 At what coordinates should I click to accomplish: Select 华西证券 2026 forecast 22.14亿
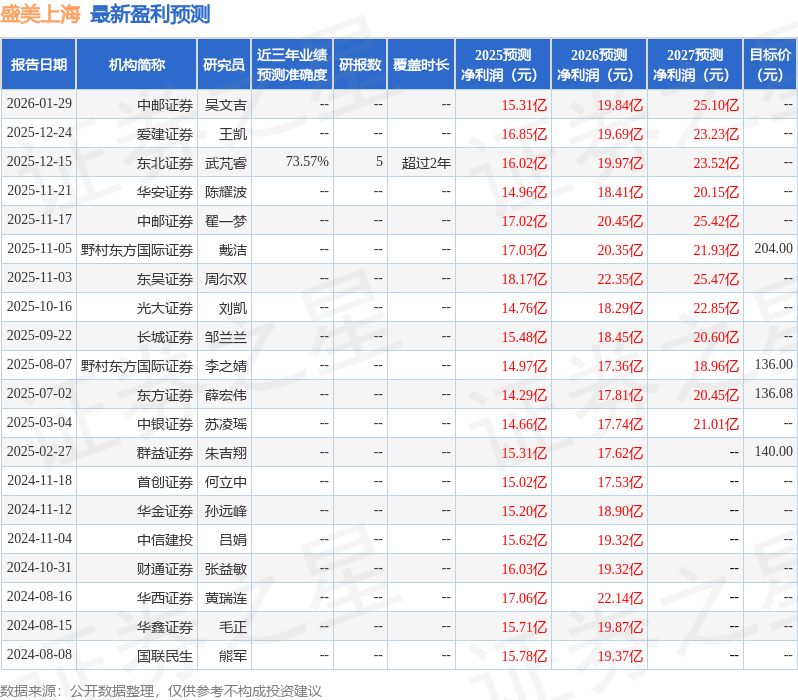tap(620, 598)
